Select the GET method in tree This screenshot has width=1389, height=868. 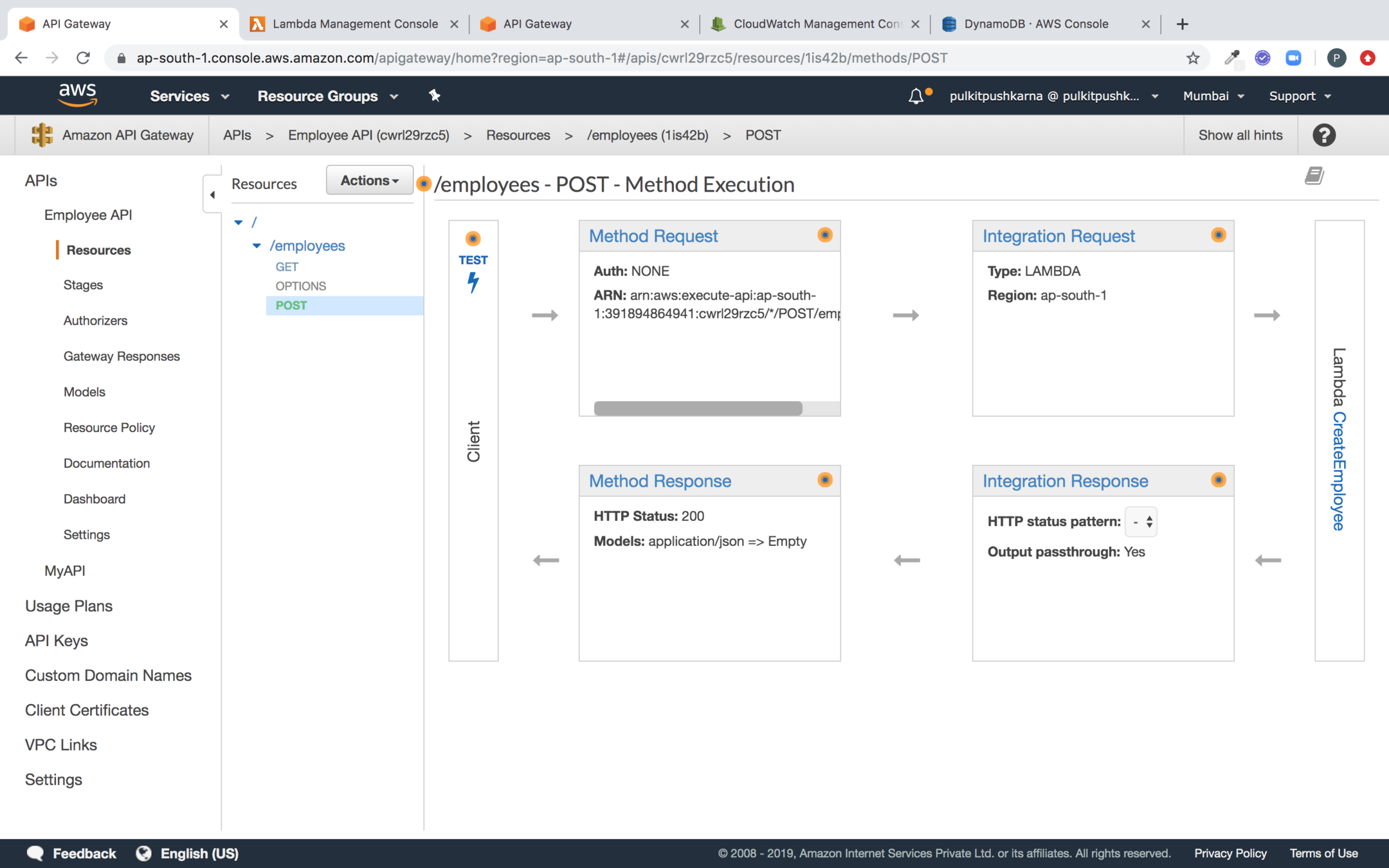click(x=287, y=267)
